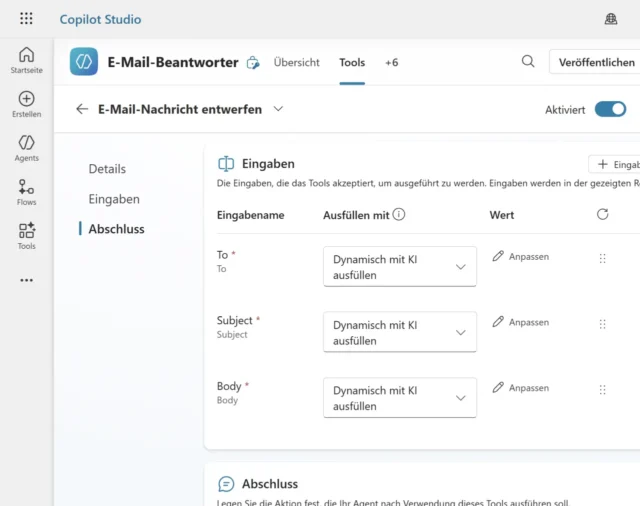
Task: Open the To field fill-mode dropdown
Action: click(400, 267)
